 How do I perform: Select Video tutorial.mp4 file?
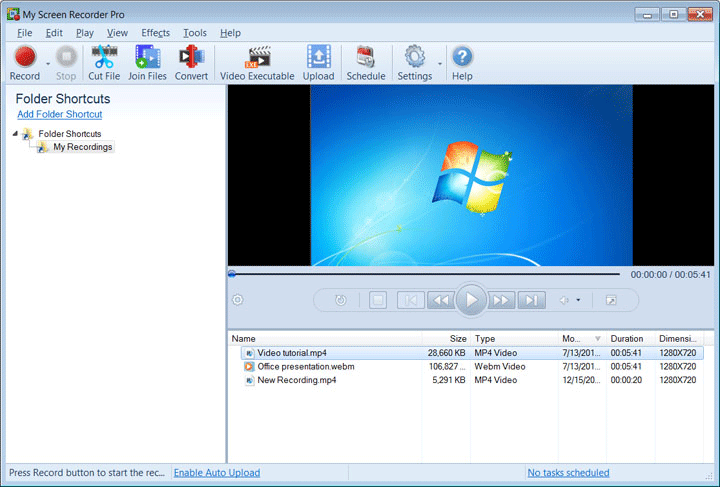pos(472,353)
